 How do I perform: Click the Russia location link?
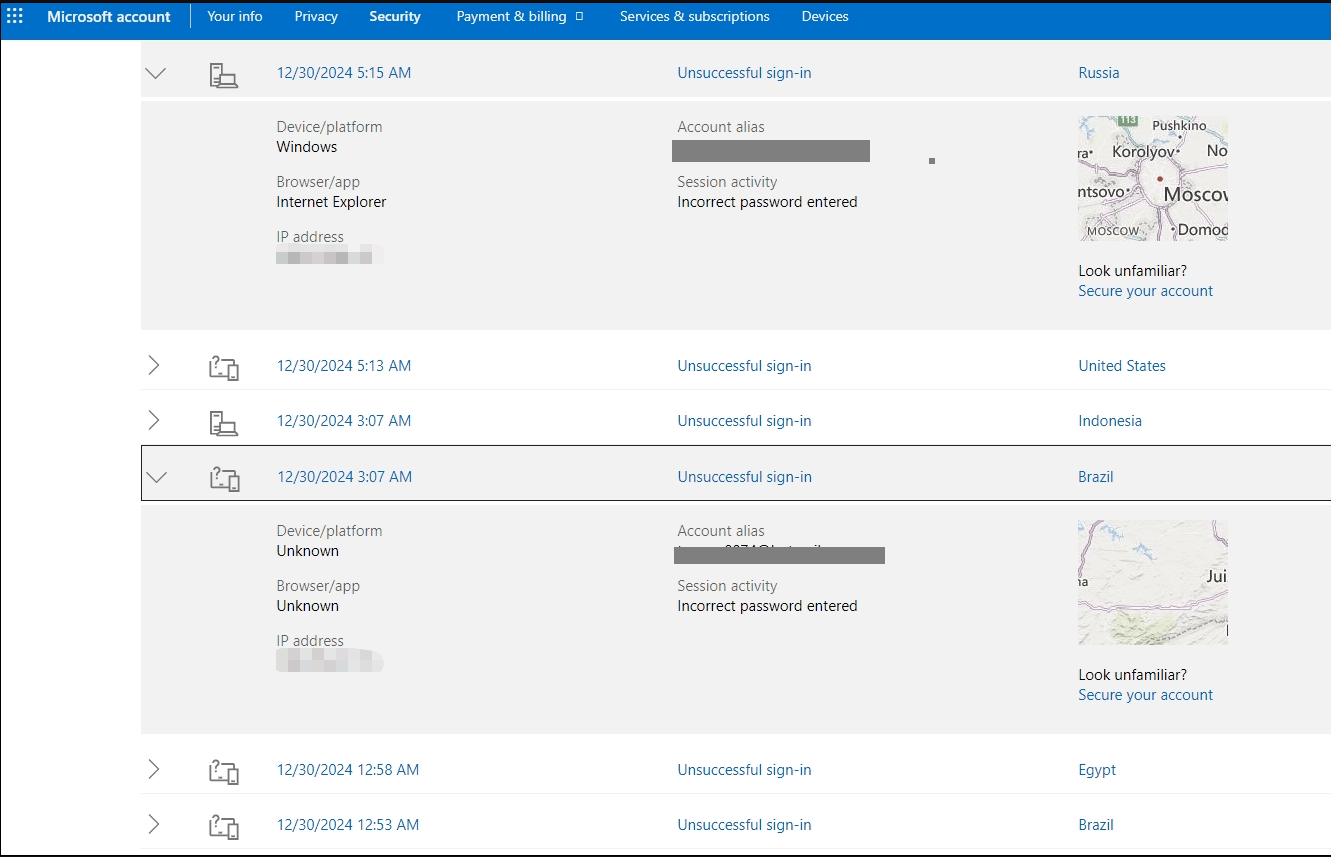[1099, 73]
